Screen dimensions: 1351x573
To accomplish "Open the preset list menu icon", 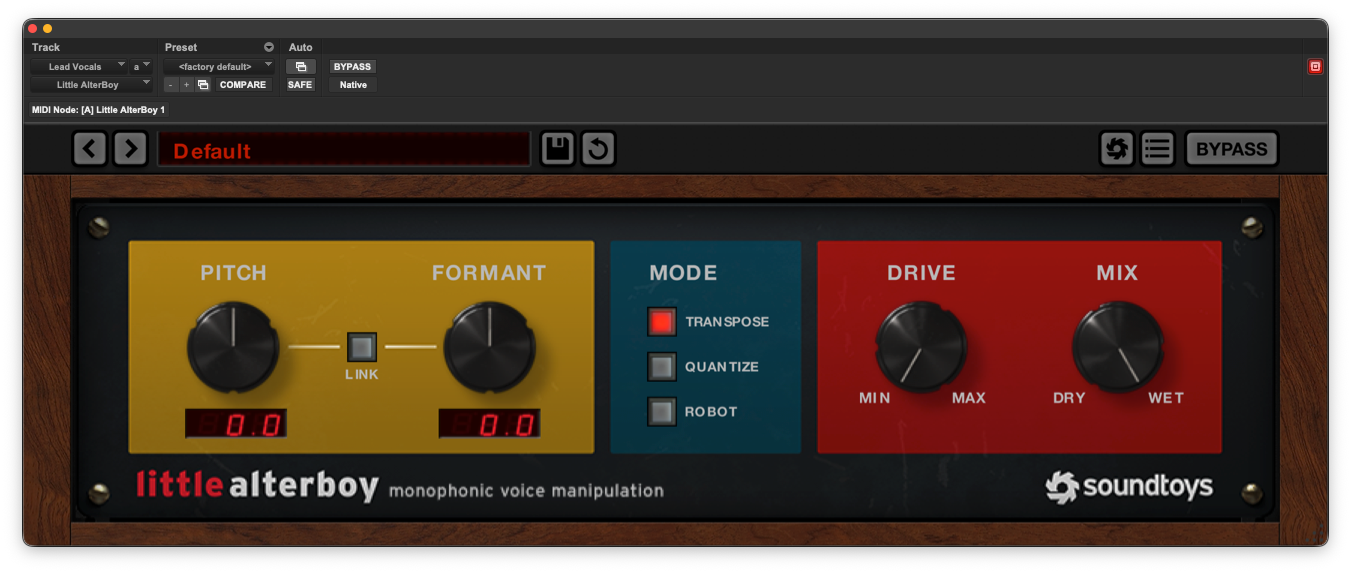I will [x=1157, y=149].
